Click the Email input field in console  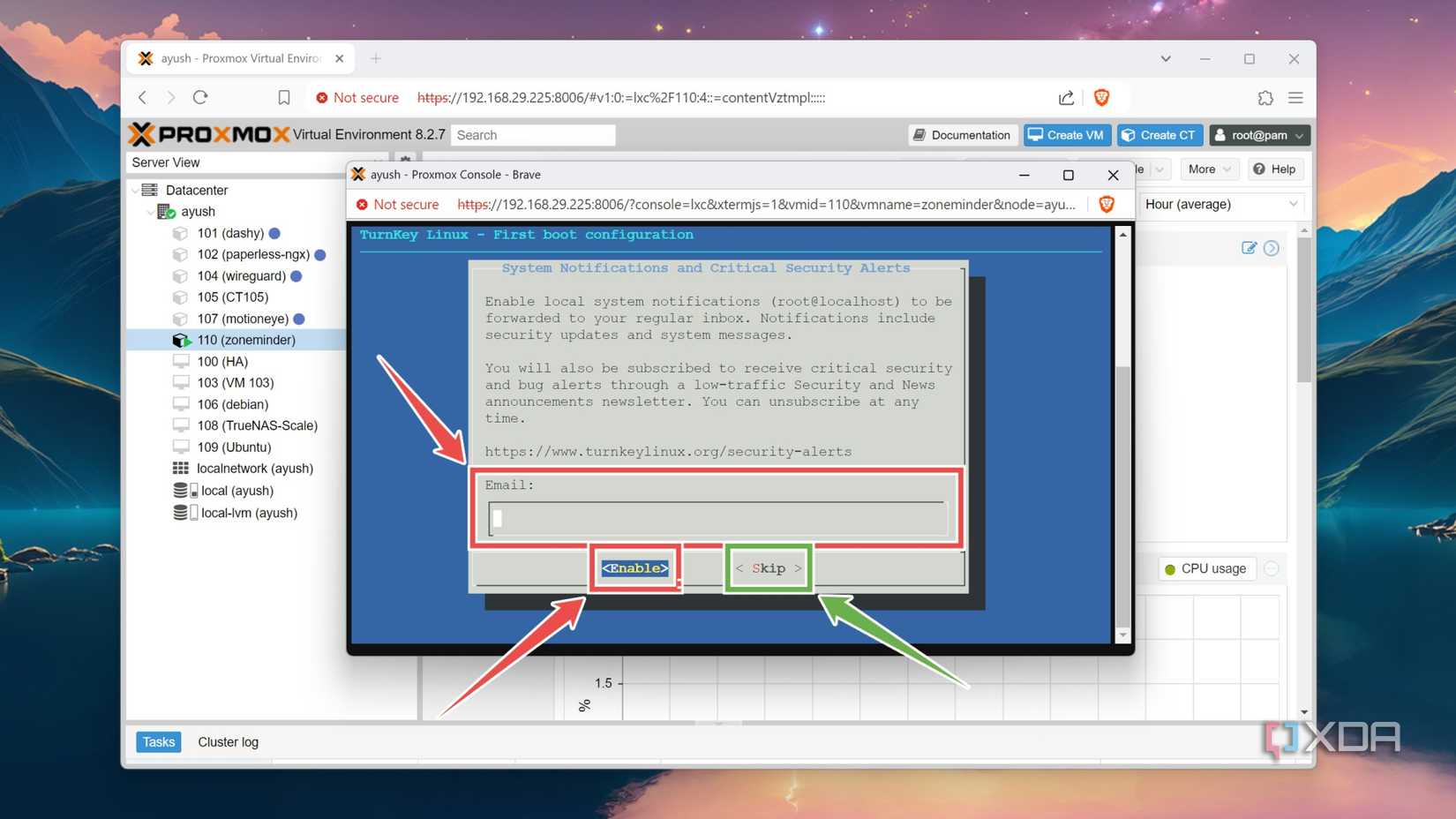pyautogui.click(x=717, y=518)
